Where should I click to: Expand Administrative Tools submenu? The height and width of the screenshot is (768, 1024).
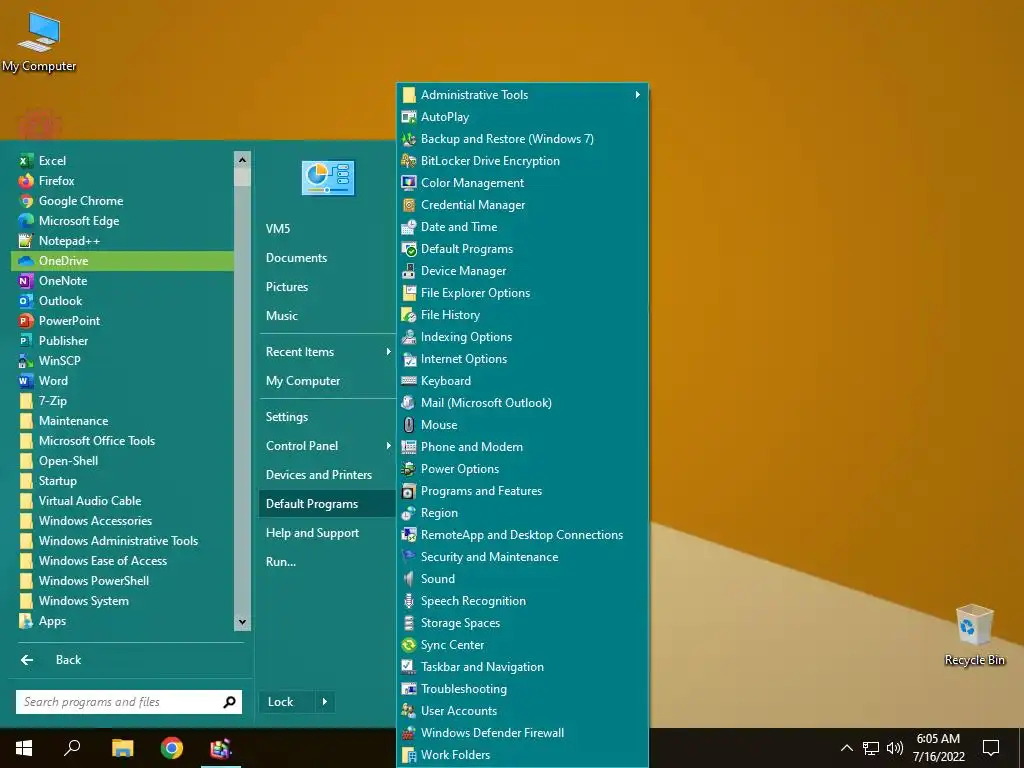[522, 95]
